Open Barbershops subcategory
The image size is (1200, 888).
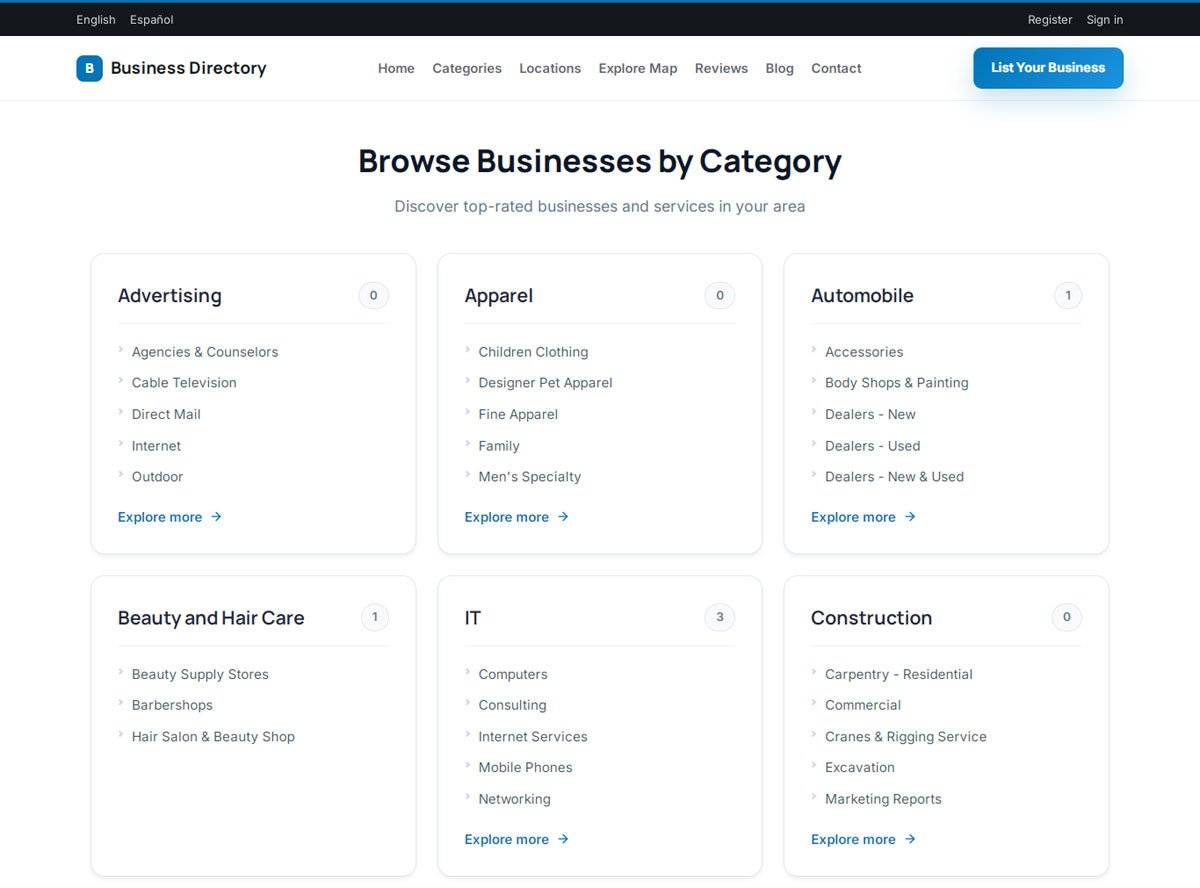tap(172, 705)
